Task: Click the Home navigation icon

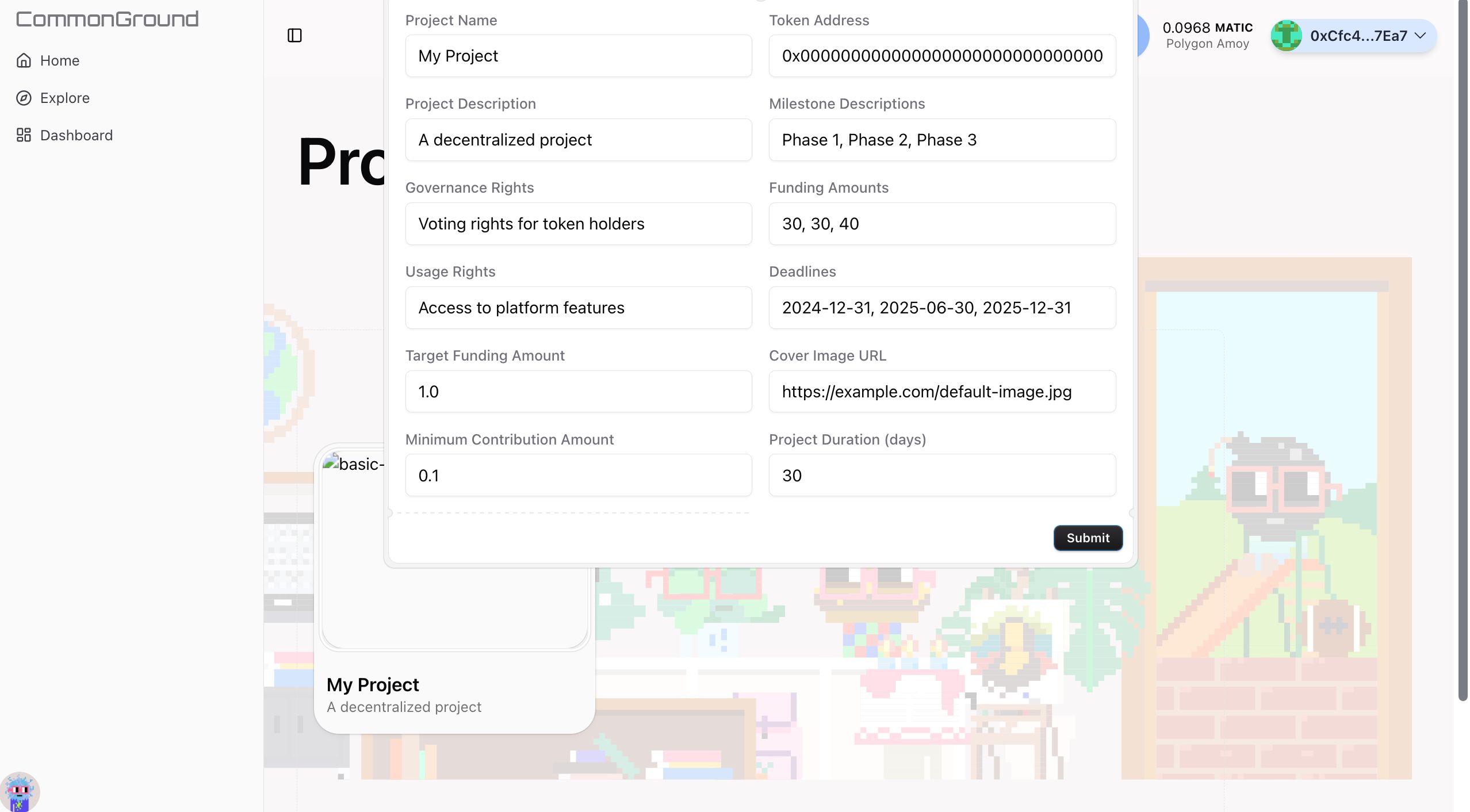Action: [24, 61]
